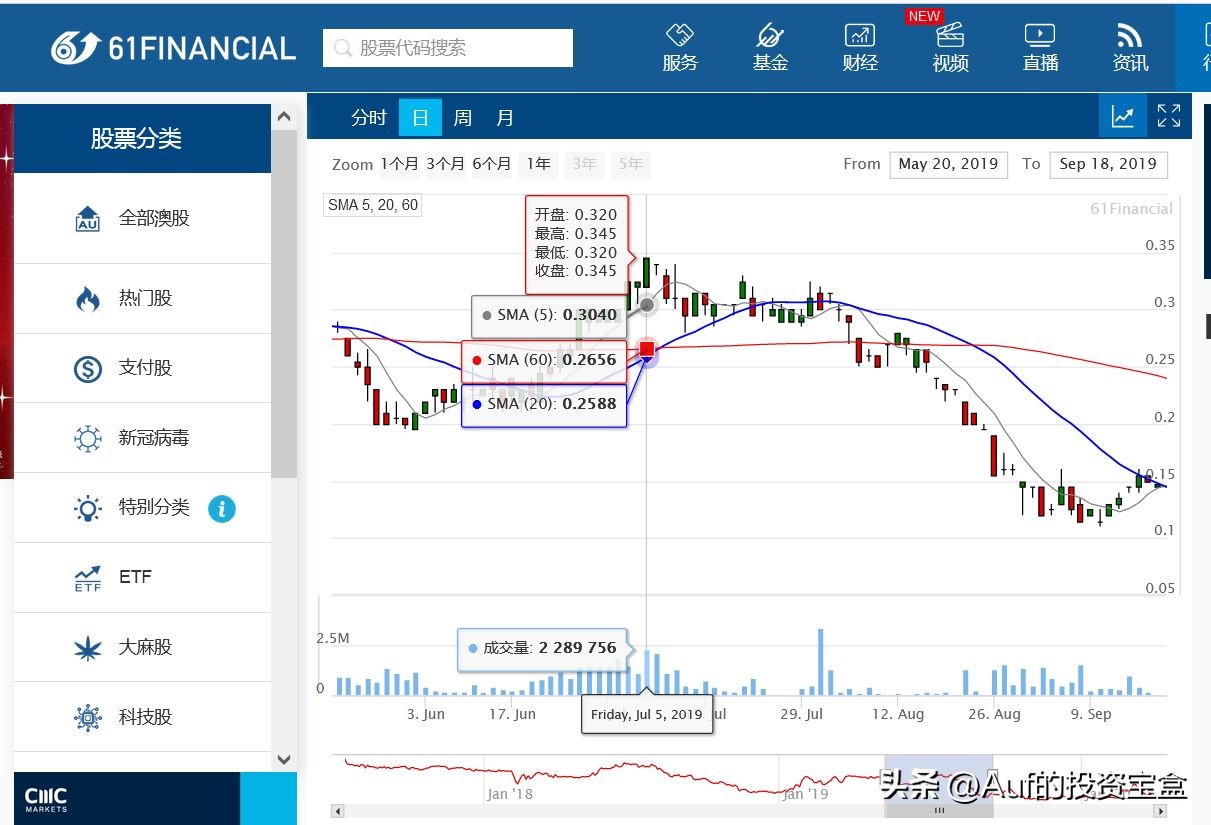1211x825 pixels.
Task: Click the search magnifier icon
Action: [x=343, y=48]
